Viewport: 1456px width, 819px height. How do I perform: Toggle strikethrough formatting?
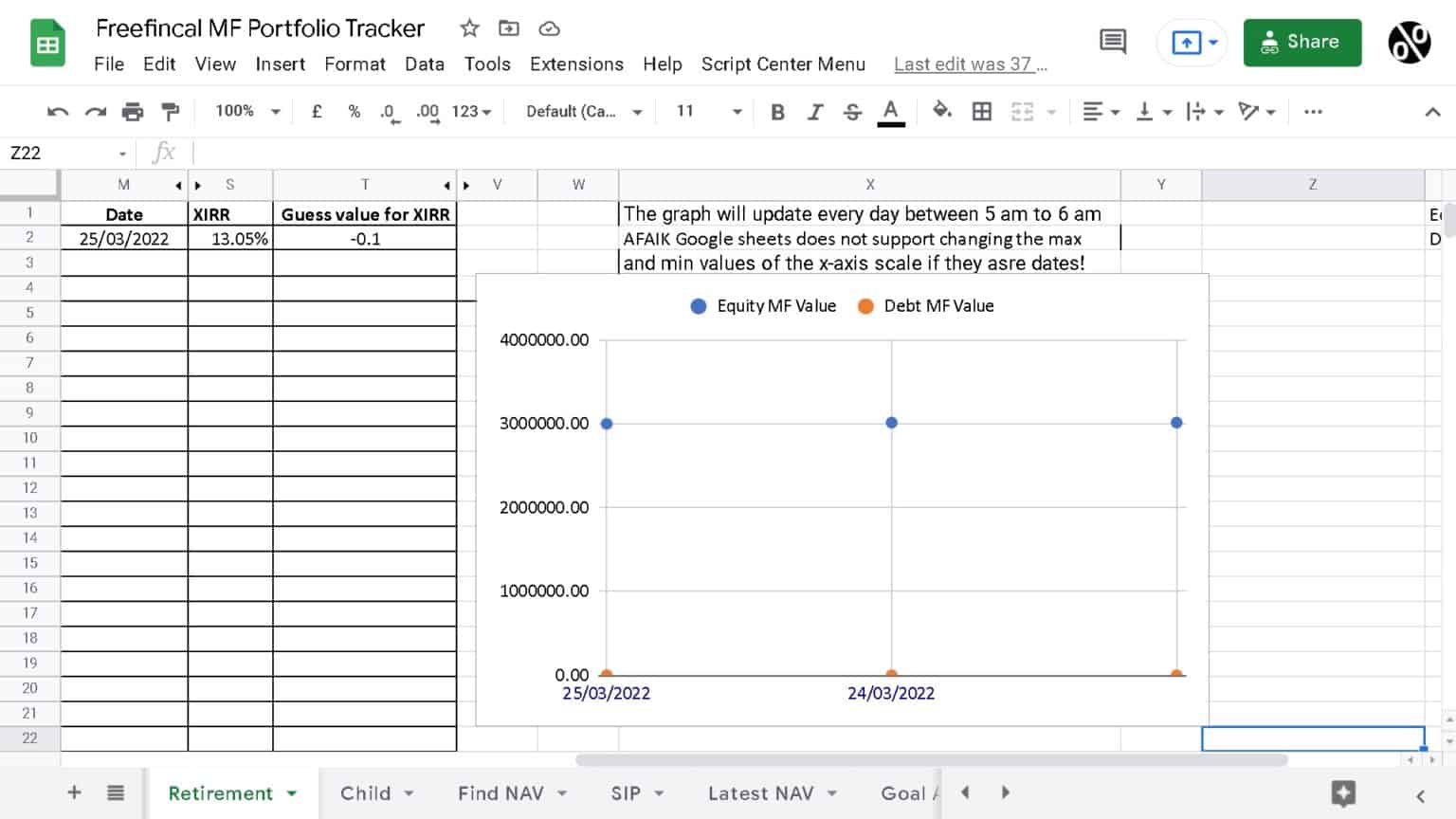pos(852,111)
